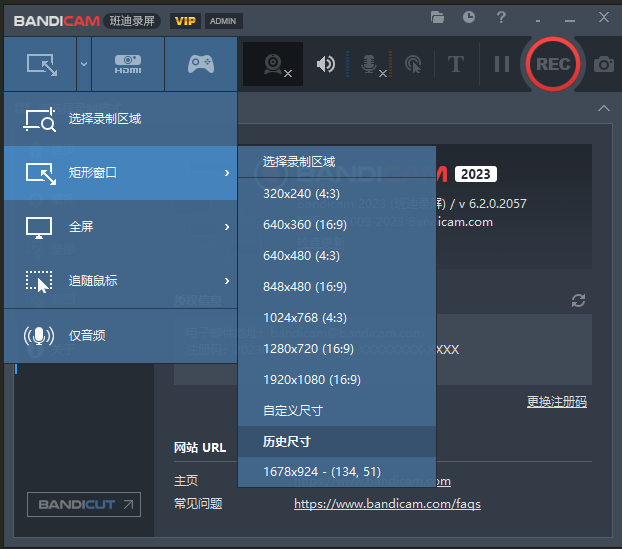Select the 640x360 (16:9) size
Screen dimensions: 622x549
[337, 225]
